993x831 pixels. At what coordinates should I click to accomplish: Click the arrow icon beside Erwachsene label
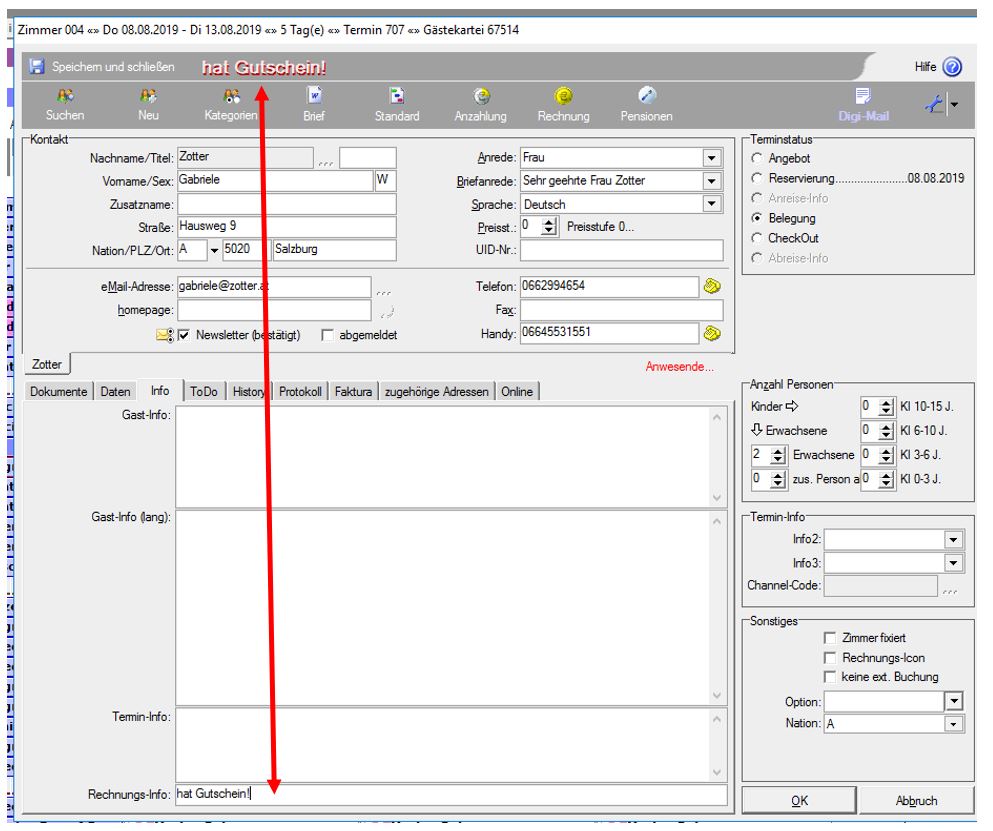[757, 429]
